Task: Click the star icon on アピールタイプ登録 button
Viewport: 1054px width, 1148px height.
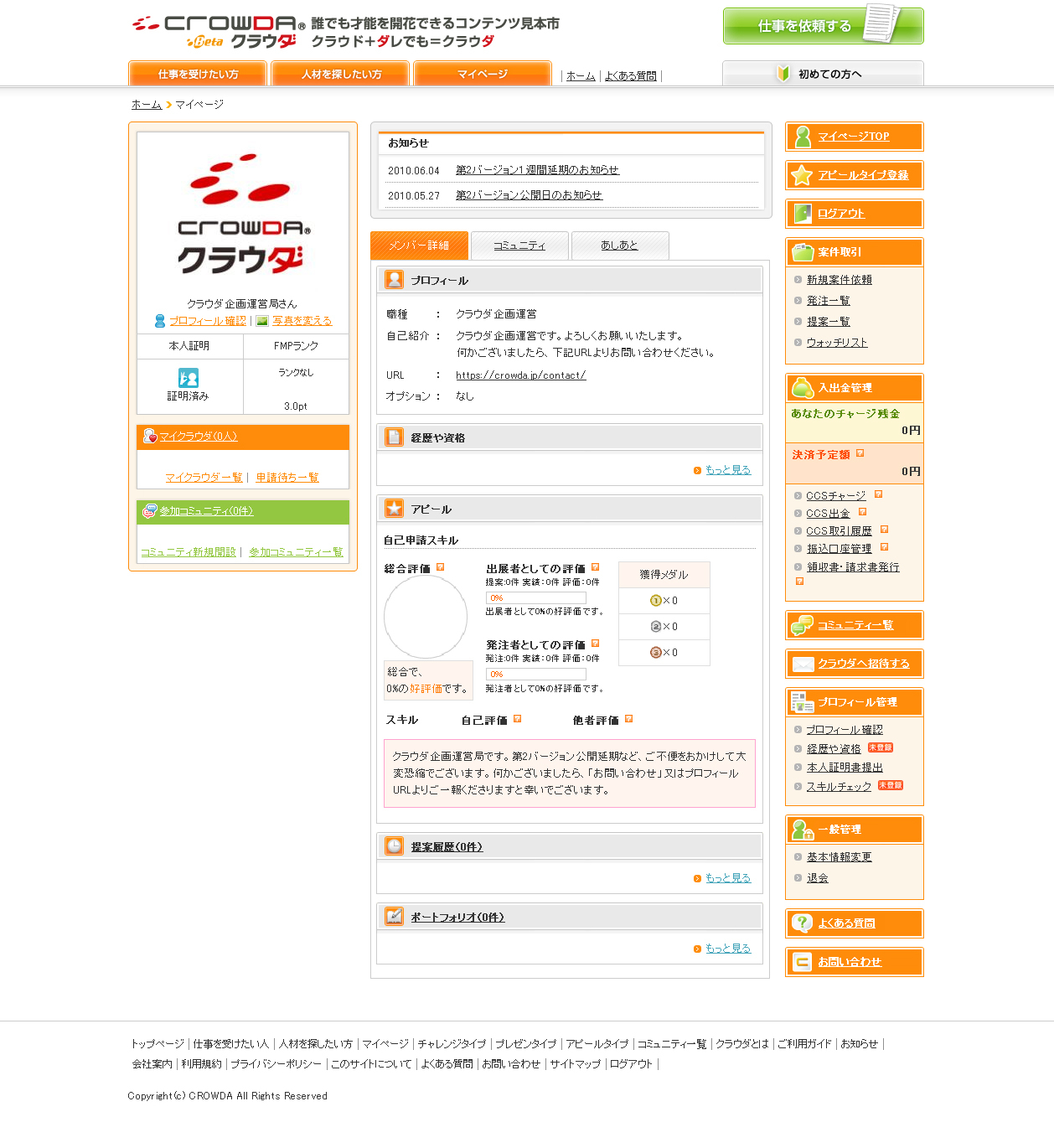Action: (x=803, y=175)
